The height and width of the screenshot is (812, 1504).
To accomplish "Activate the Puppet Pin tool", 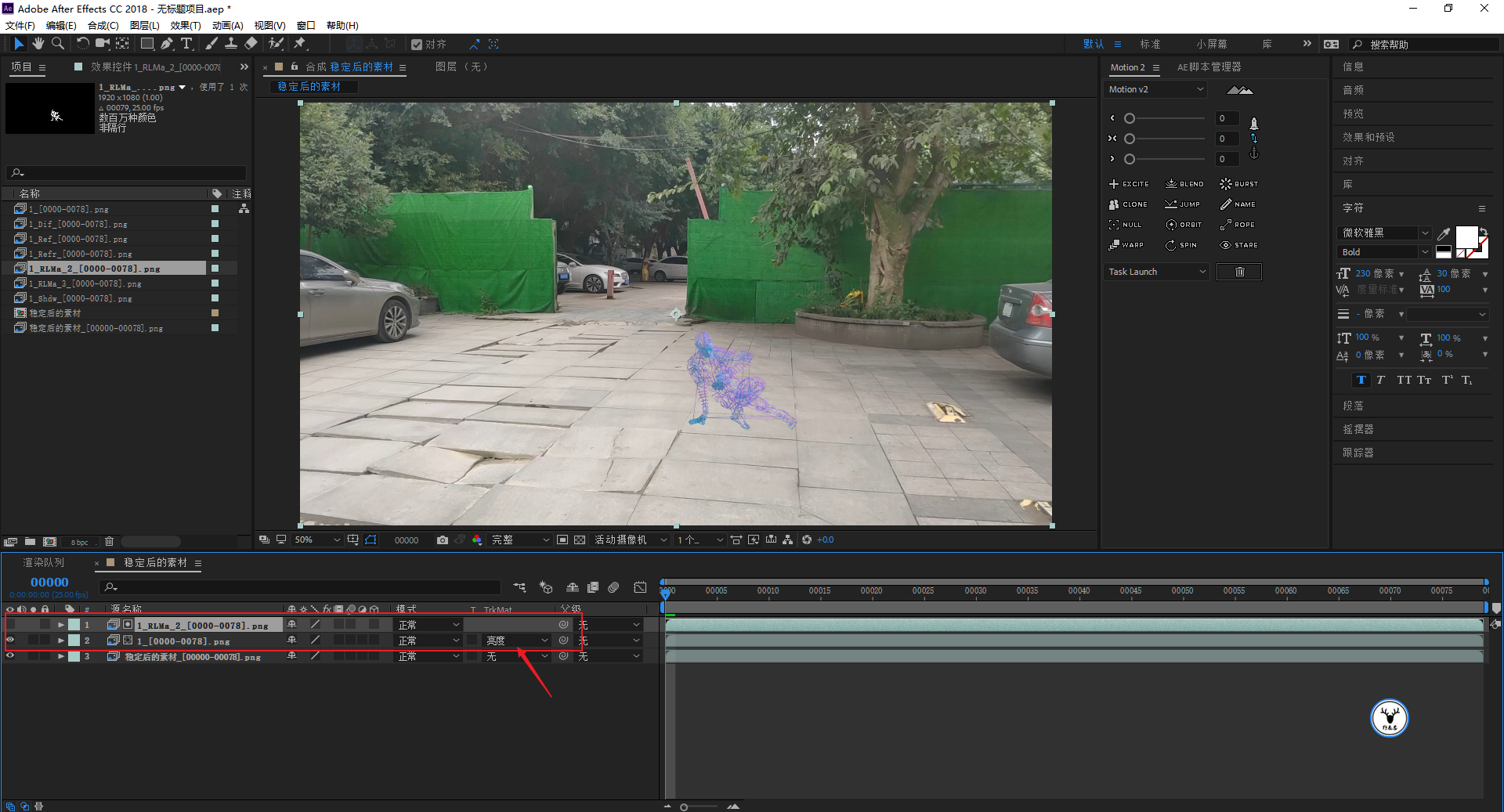I will 300,44.
